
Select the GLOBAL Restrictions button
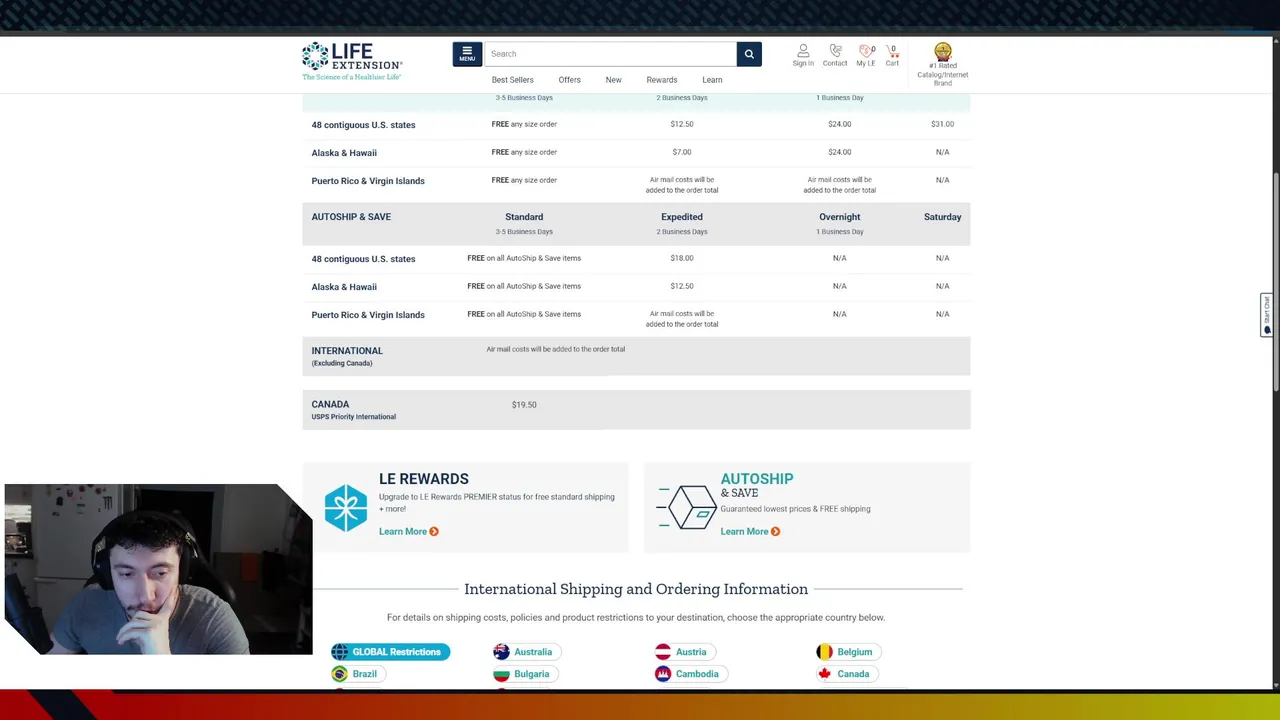(x=390, y=652)
